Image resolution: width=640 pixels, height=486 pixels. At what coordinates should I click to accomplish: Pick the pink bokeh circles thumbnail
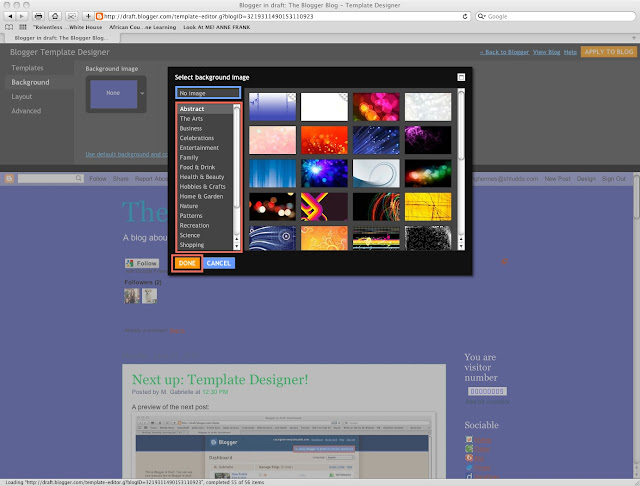pyautogui.click(x=376, y=107)
